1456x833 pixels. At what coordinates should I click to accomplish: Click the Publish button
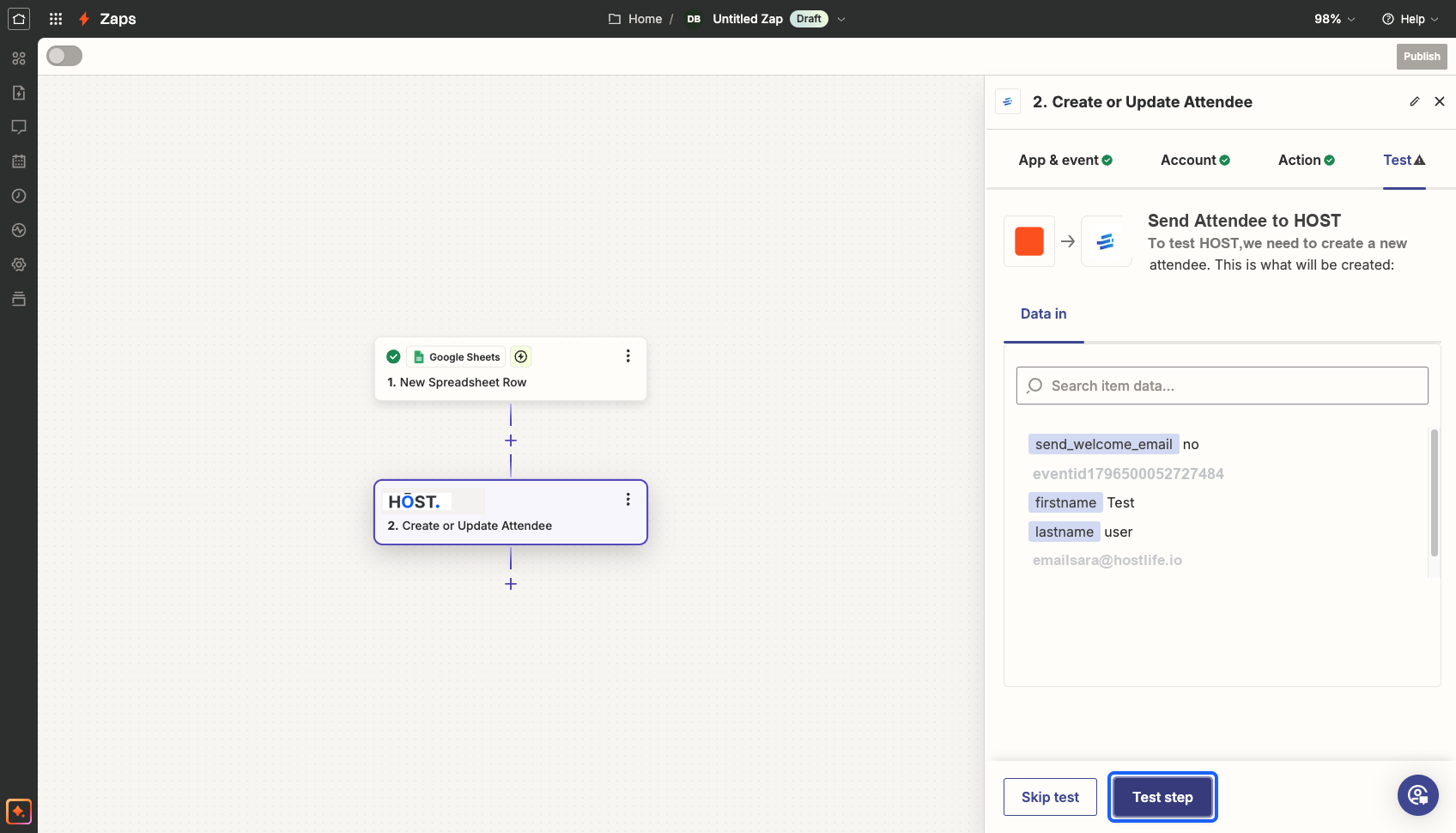[1422, 57]
